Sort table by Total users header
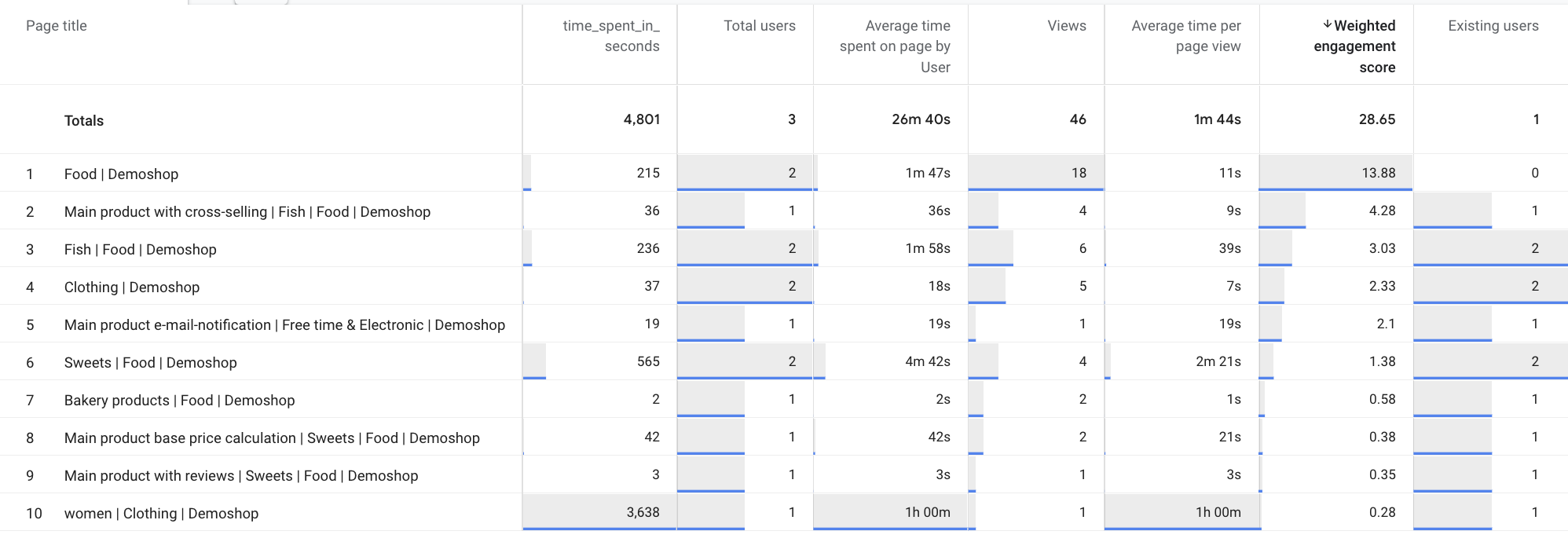 (759, 26)
